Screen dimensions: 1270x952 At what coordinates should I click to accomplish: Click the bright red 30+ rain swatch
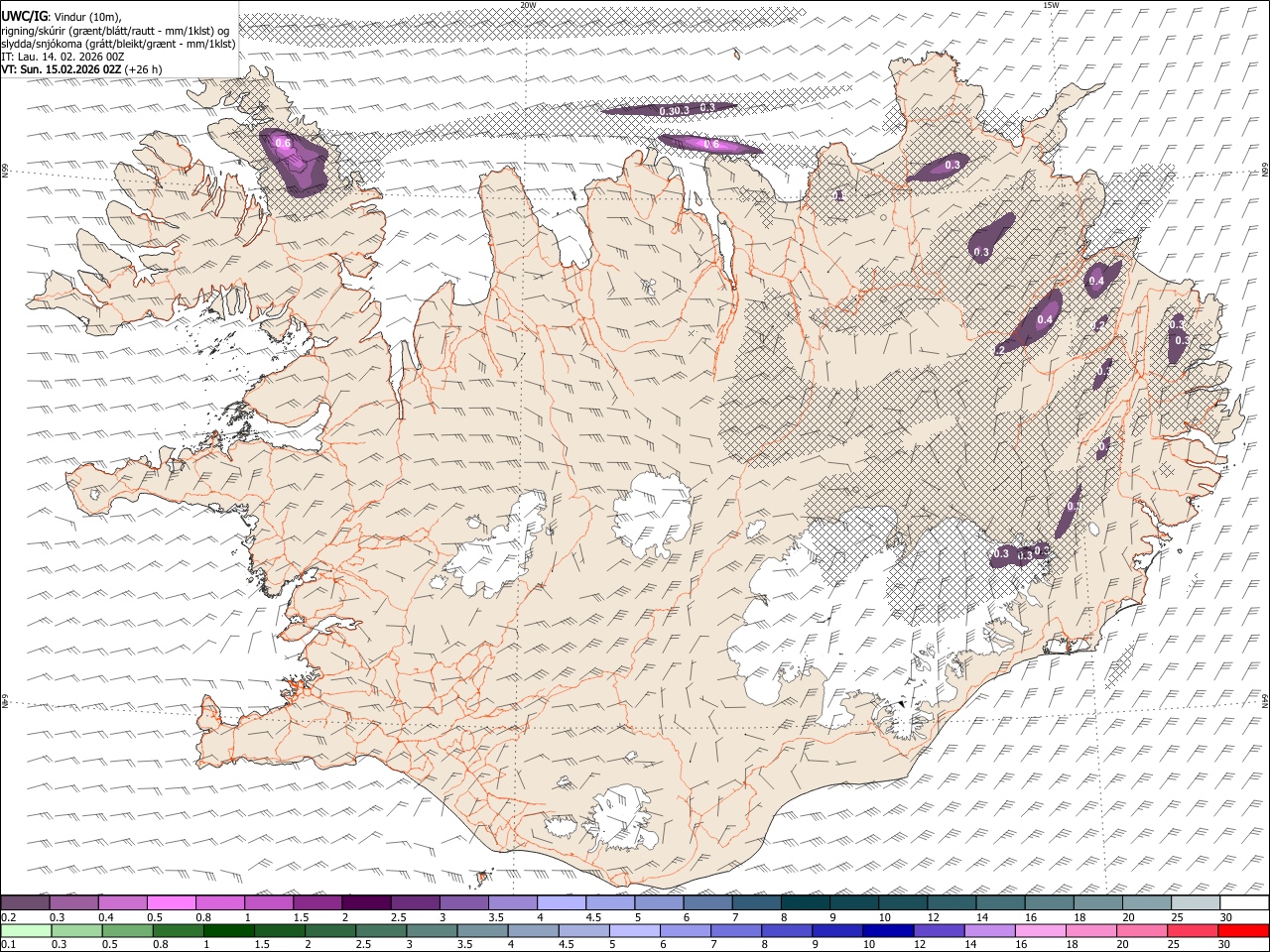click(x=1244, y=930)
